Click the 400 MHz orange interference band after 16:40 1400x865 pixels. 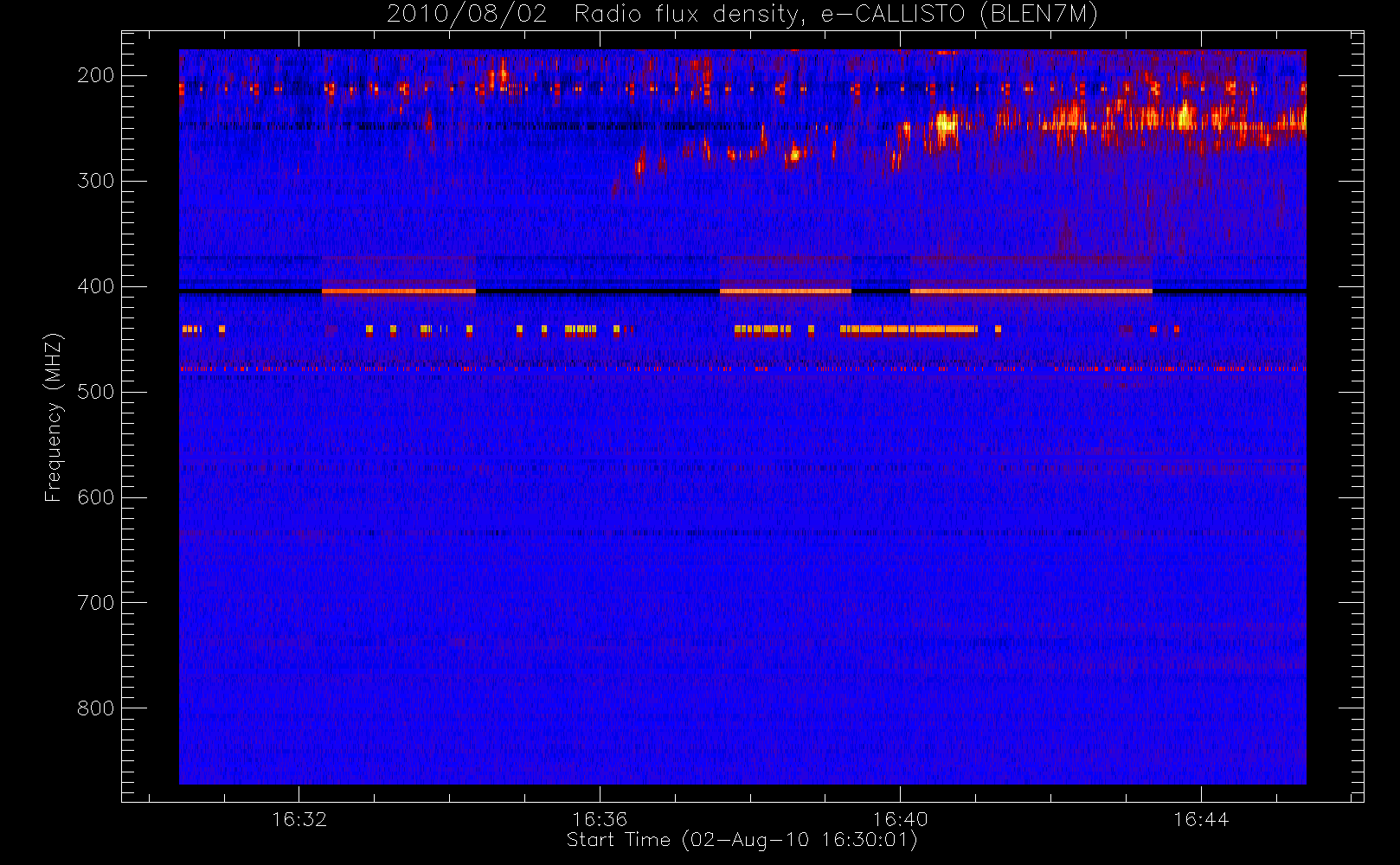tap(1031, 292)
